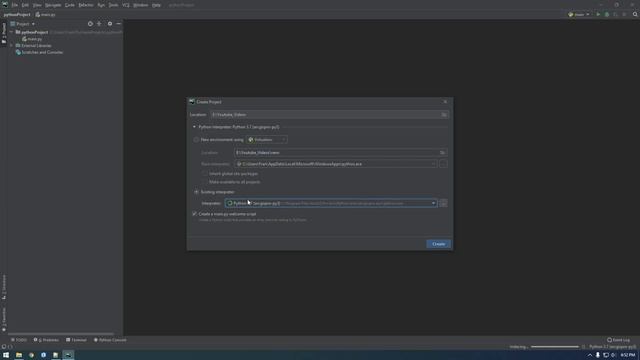The width and height of the screenshot is (640, 360).
Task: Open the Refactor menu
Action: (86, 5)
